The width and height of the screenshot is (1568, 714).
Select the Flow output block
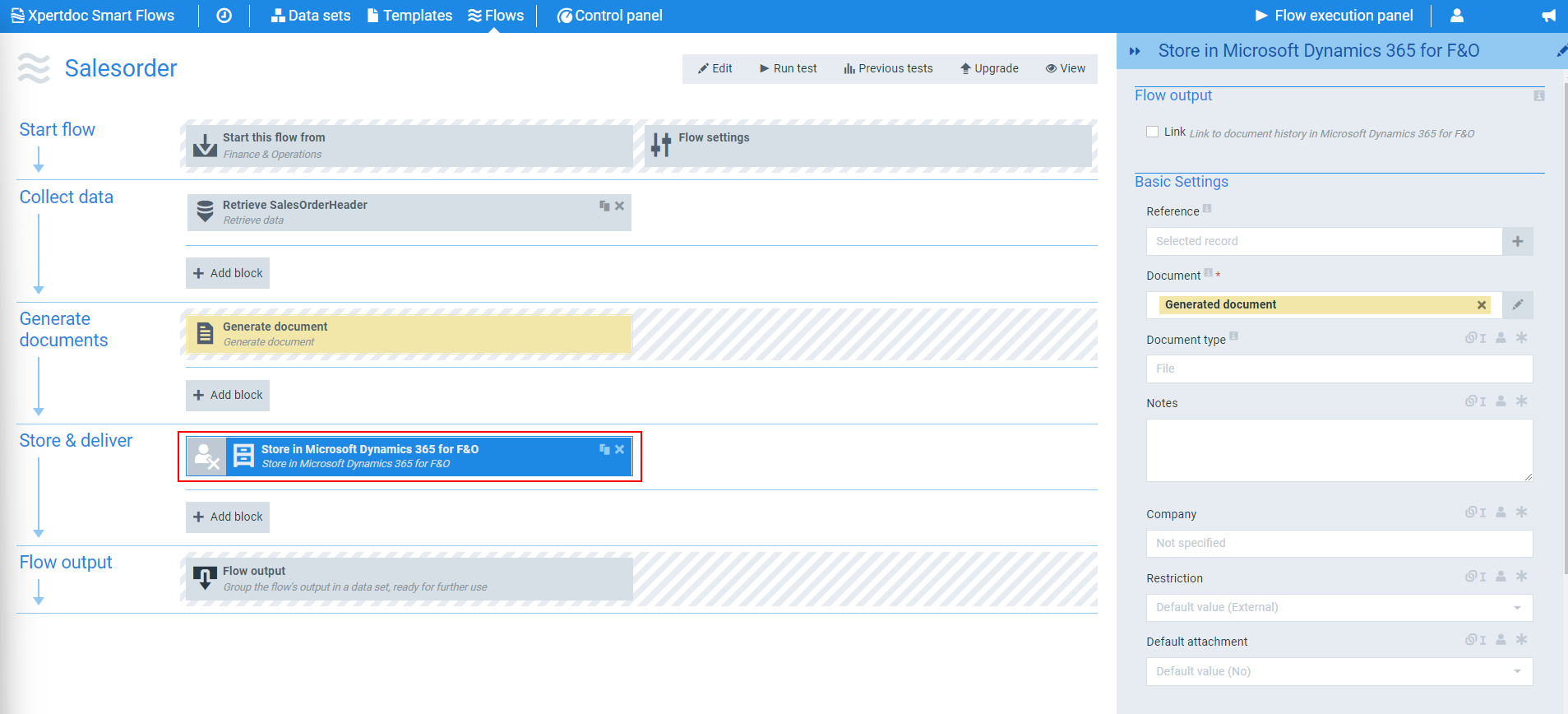[409, 579]
